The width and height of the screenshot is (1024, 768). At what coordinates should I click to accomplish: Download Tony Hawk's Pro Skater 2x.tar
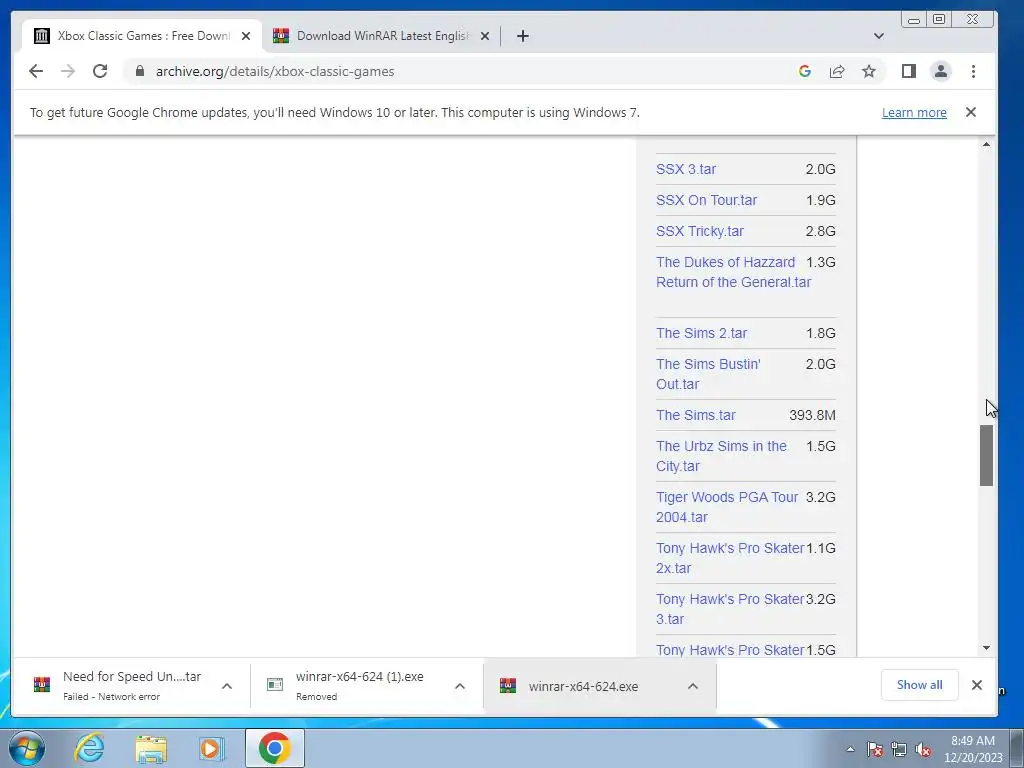tap(729, 558)
